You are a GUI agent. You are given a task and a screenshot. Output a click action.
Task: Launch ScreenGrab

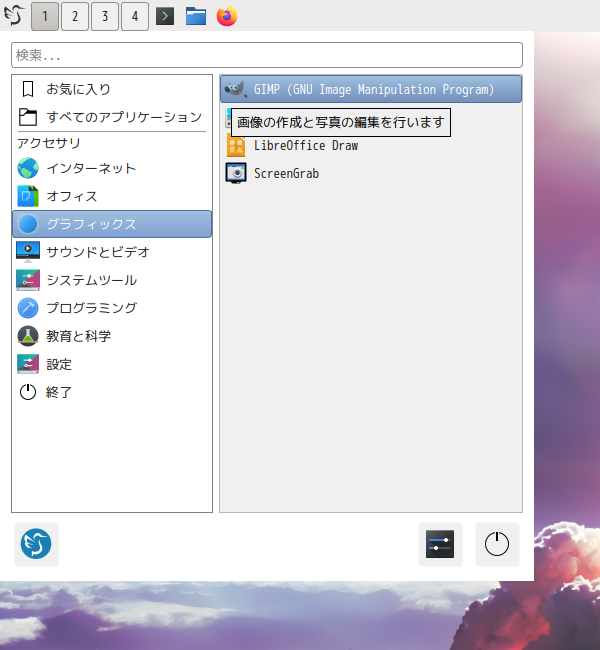tap(371, 173)
